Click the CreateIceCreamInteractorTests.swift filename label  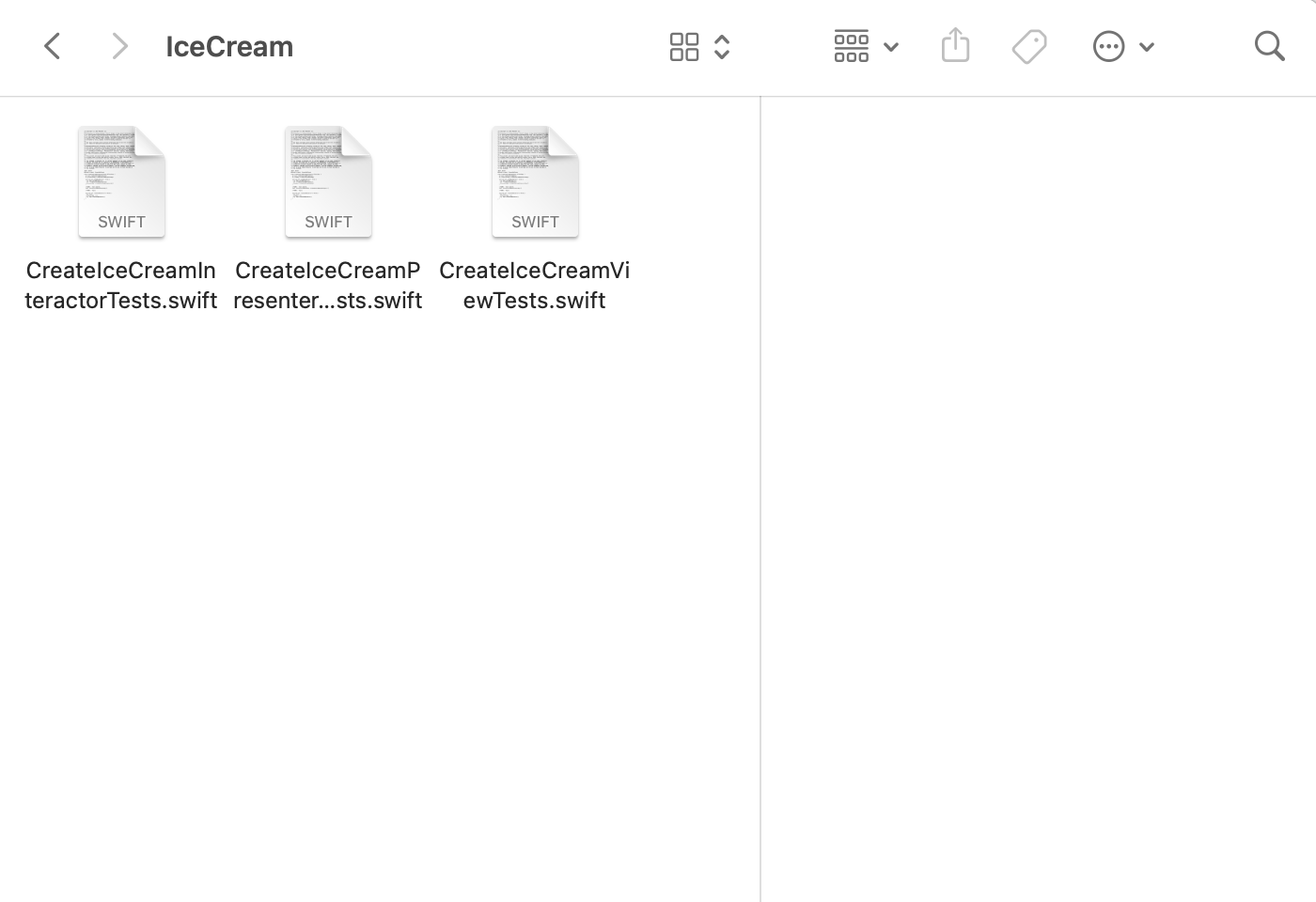pos(120,285)
